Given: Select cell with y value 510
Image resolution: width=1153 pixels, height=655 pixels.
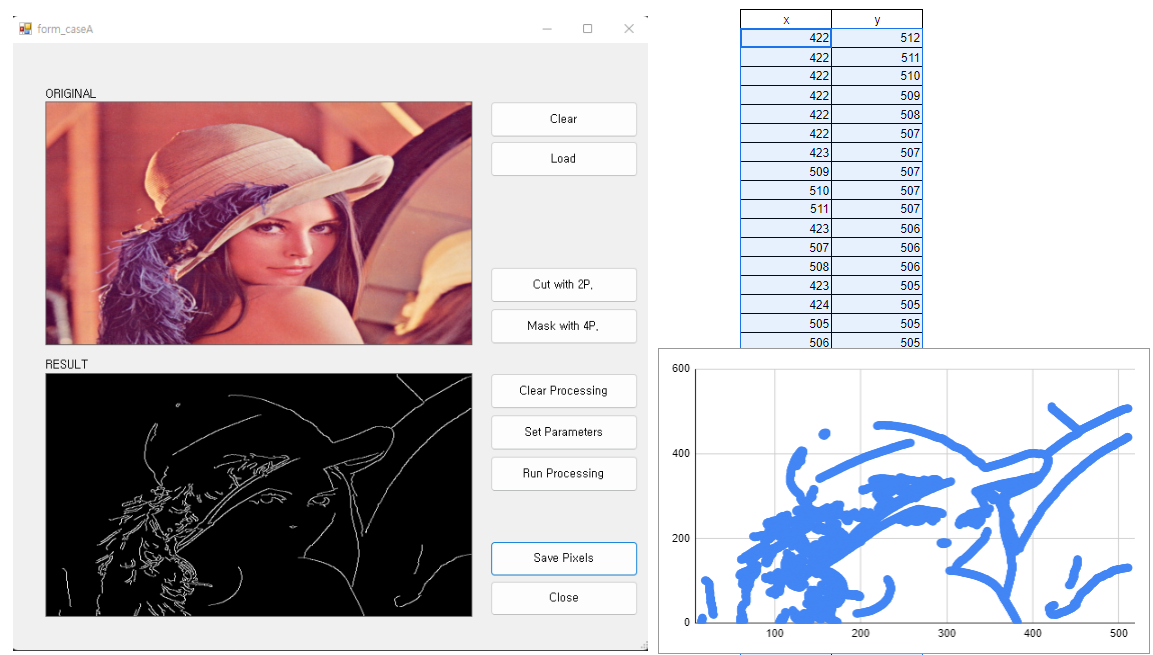Looking at the screenshot, I should 877,76.
